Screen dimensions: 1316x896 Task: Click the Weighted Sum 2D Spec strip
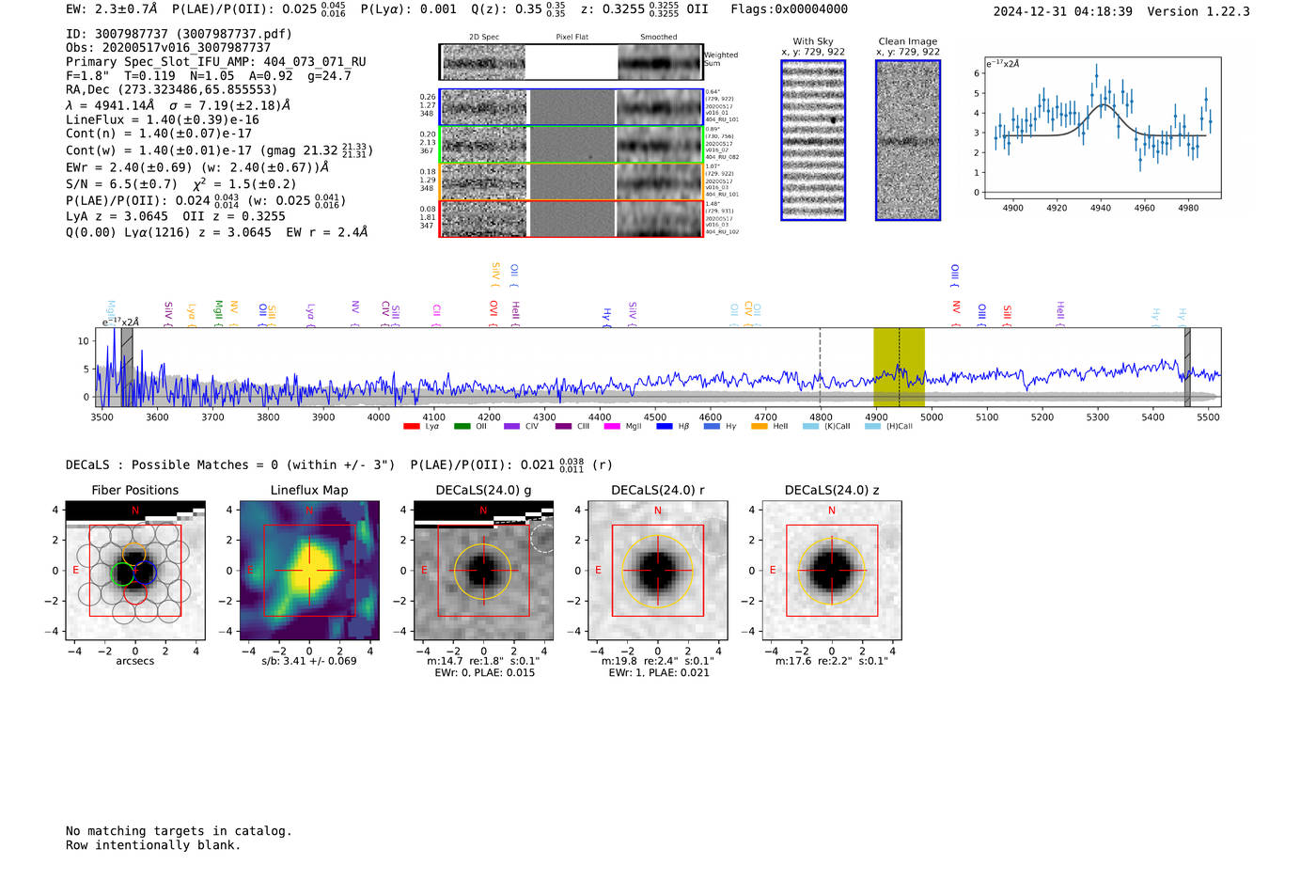click(x=484, y=62)
